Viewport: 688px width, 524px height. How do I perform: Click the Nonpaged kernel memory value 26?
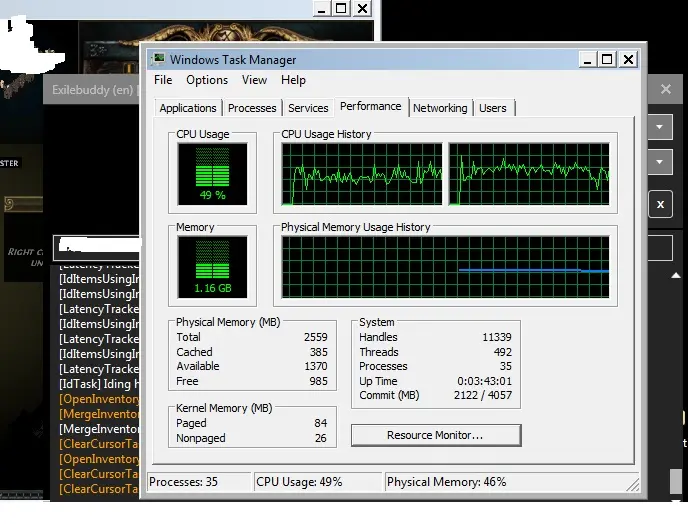[x=321, y=438]
